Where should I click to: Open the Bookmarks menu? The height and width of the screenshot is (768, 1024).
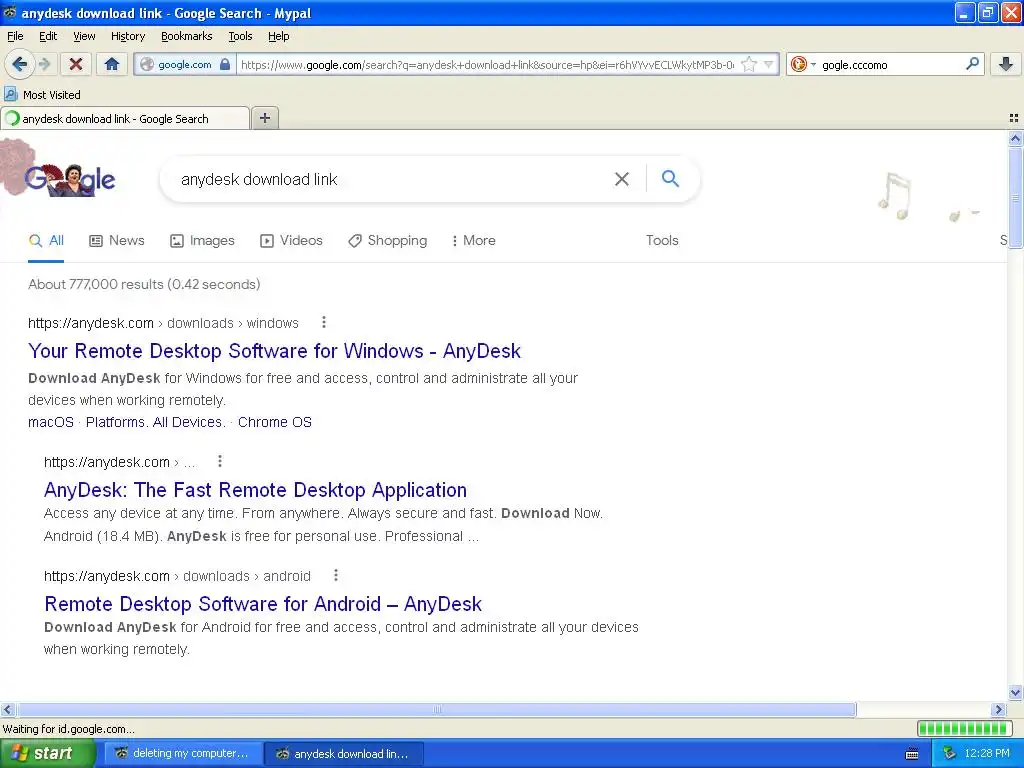tap(187, 36)
